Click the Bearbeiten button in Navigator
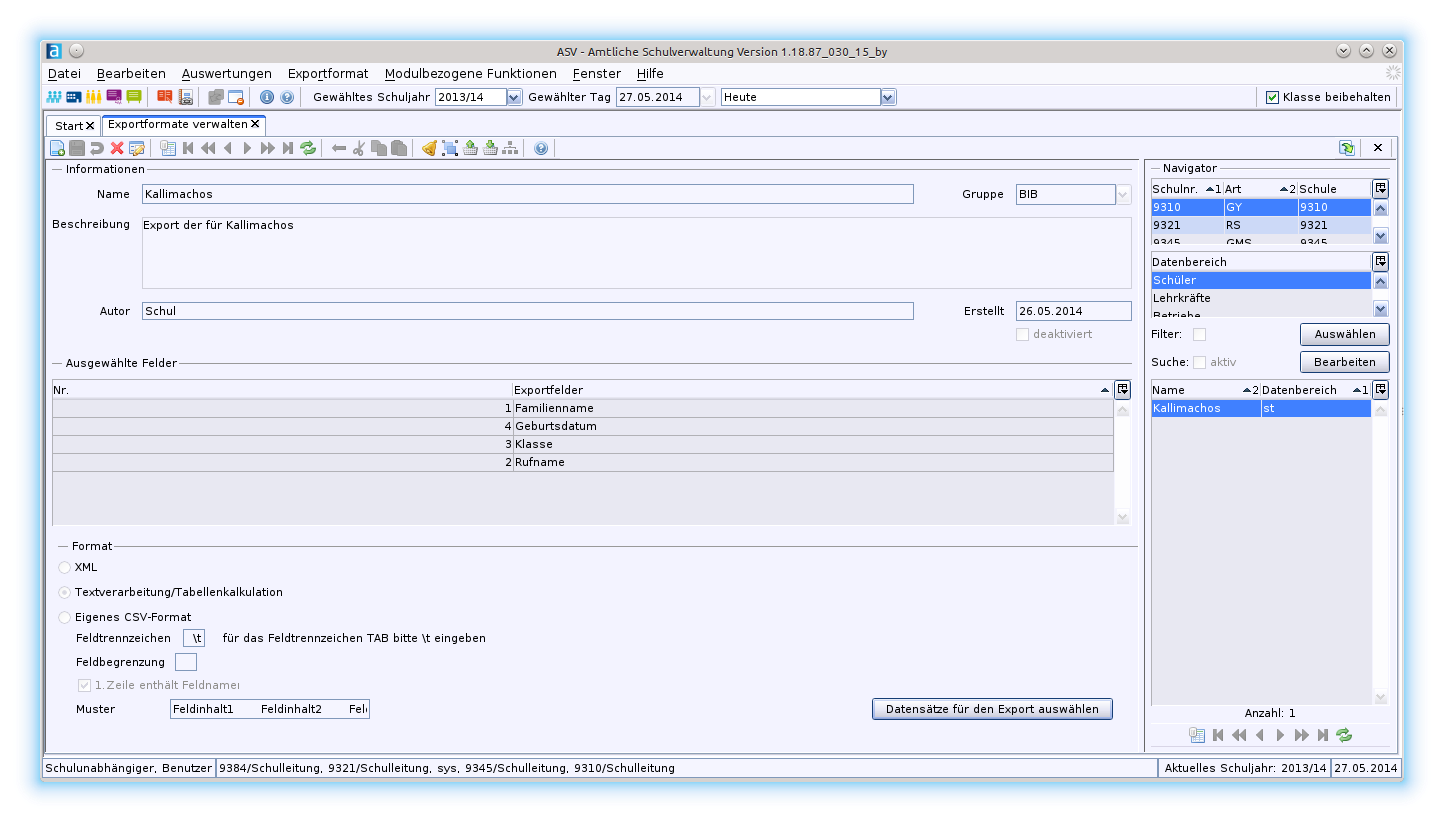This screenshot has width=1444, height=822. (x=1344, y=362)
